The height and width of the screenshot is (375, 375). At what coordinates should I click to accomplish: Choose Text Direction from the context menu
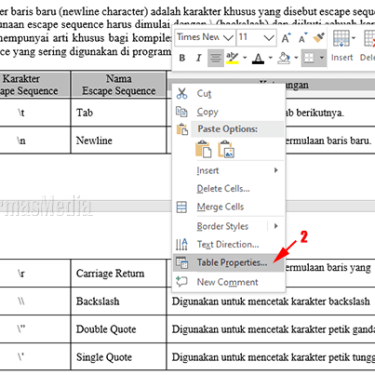[228, 245]
